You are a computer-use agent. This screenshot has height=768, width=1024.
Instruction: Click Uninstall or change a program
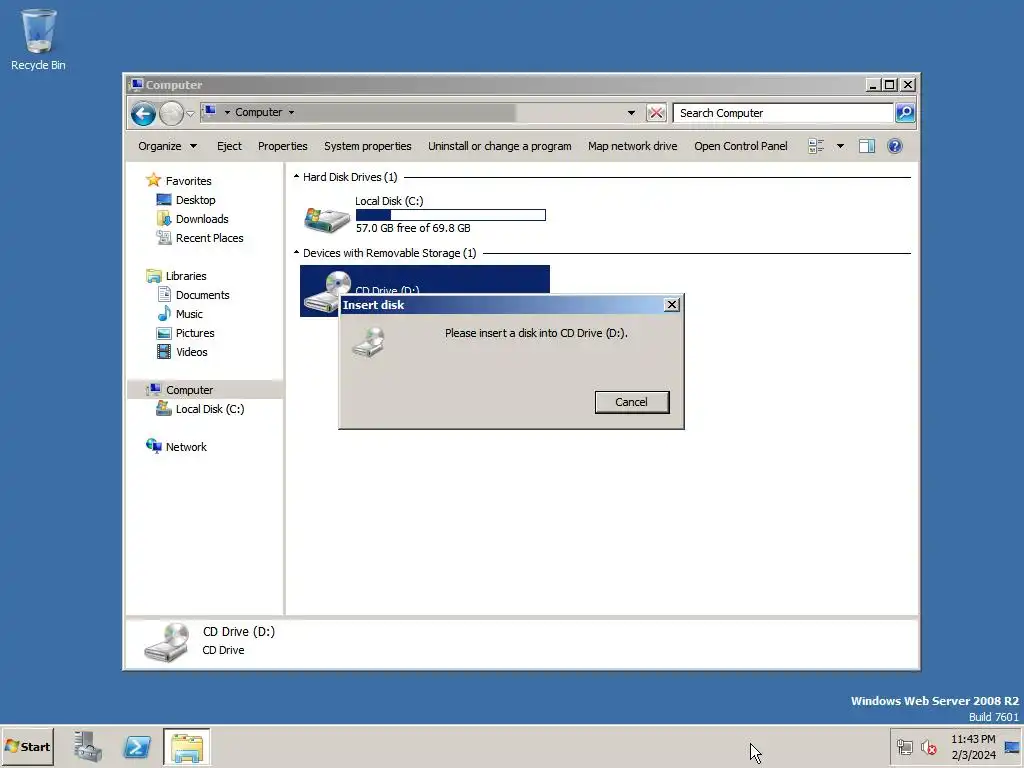[500, 146]
